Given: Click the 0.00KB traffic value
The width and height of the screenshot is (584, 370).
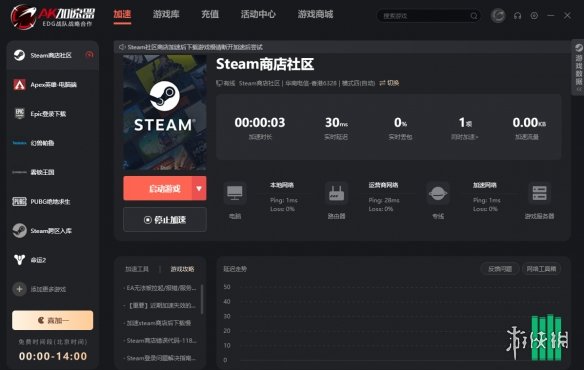Looking at the screenshot, I should click(529, 123).
